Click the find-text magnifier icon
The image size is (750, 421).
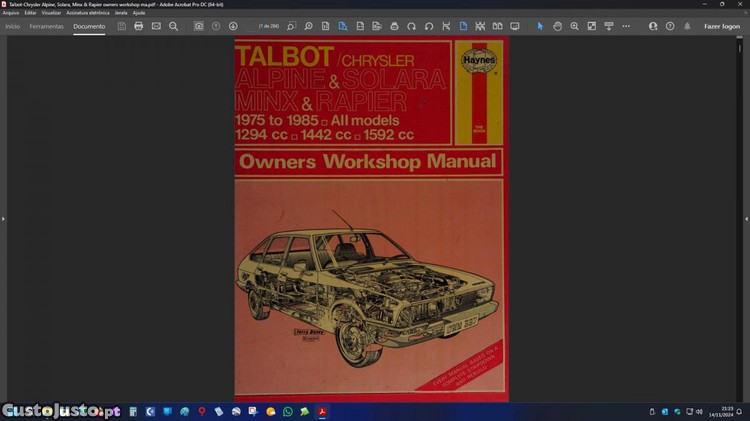pos(173,26)
